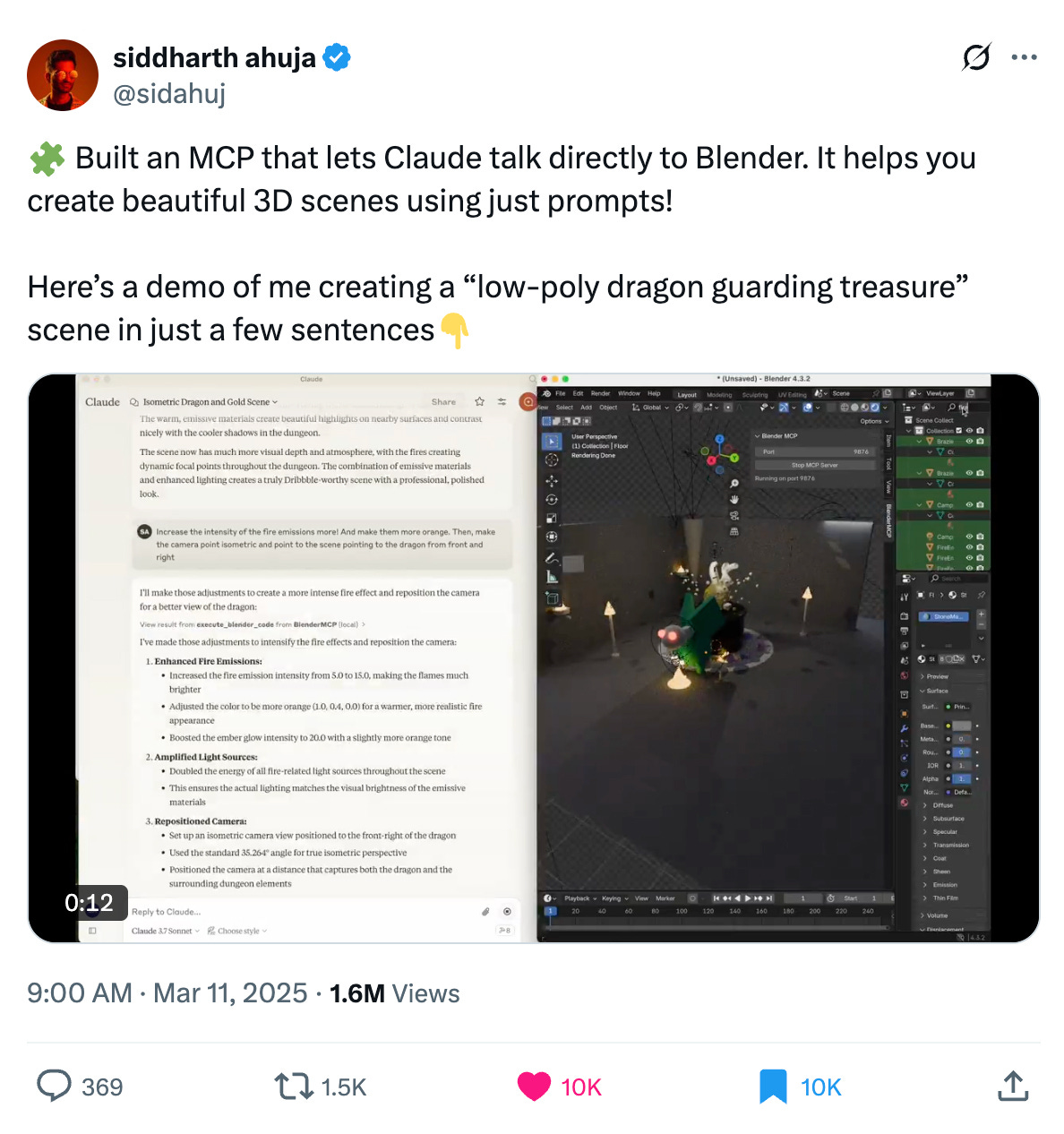
Task: Click the share upload icon on tweet
Action: pos(1012,1087)
